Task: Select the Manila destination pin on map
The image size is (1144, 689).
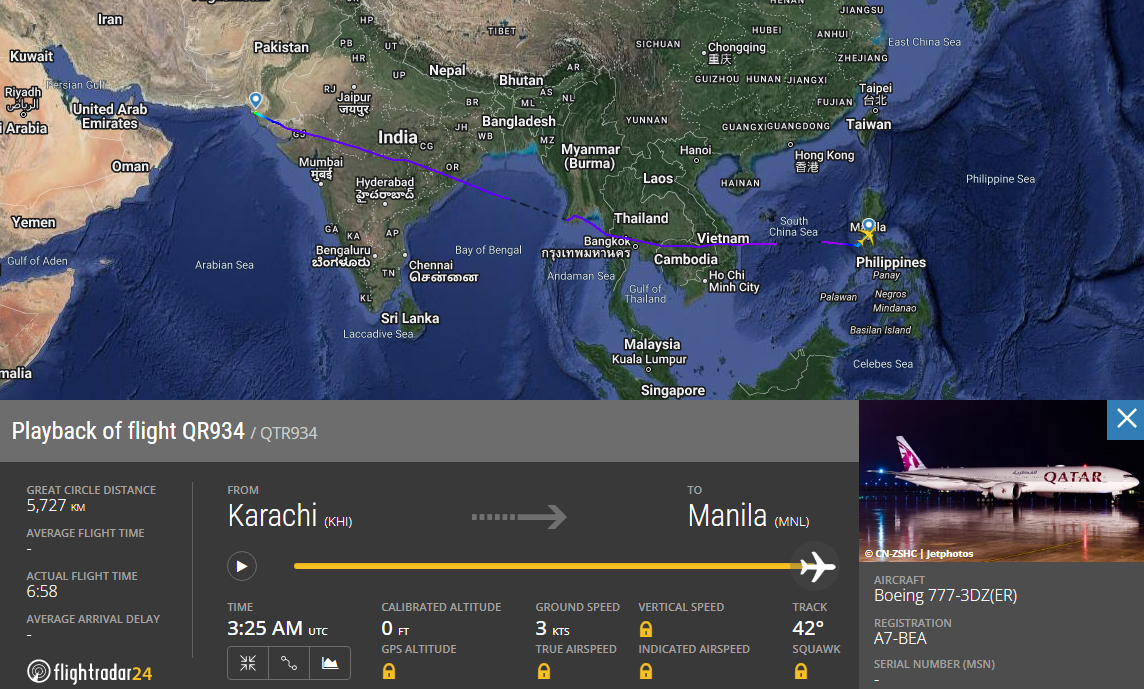Action: (868, 226)
